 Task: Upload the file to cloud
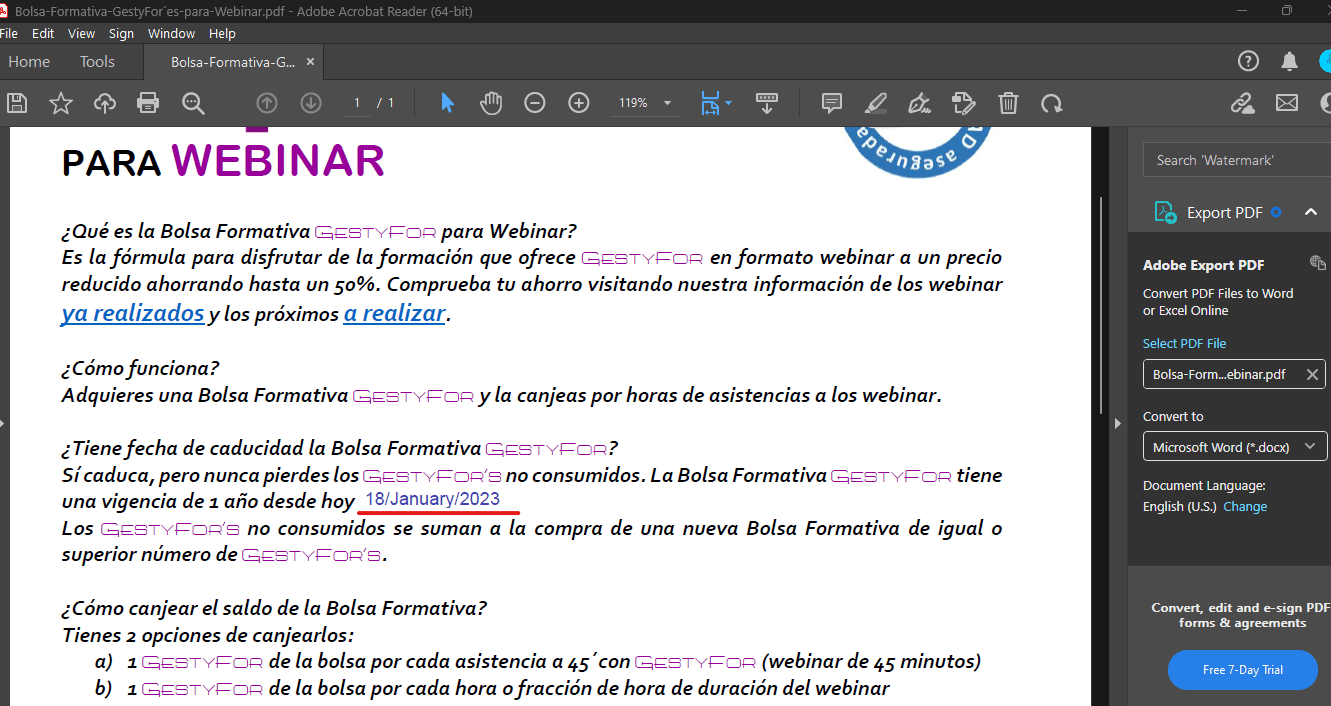[x=104, y=103]
